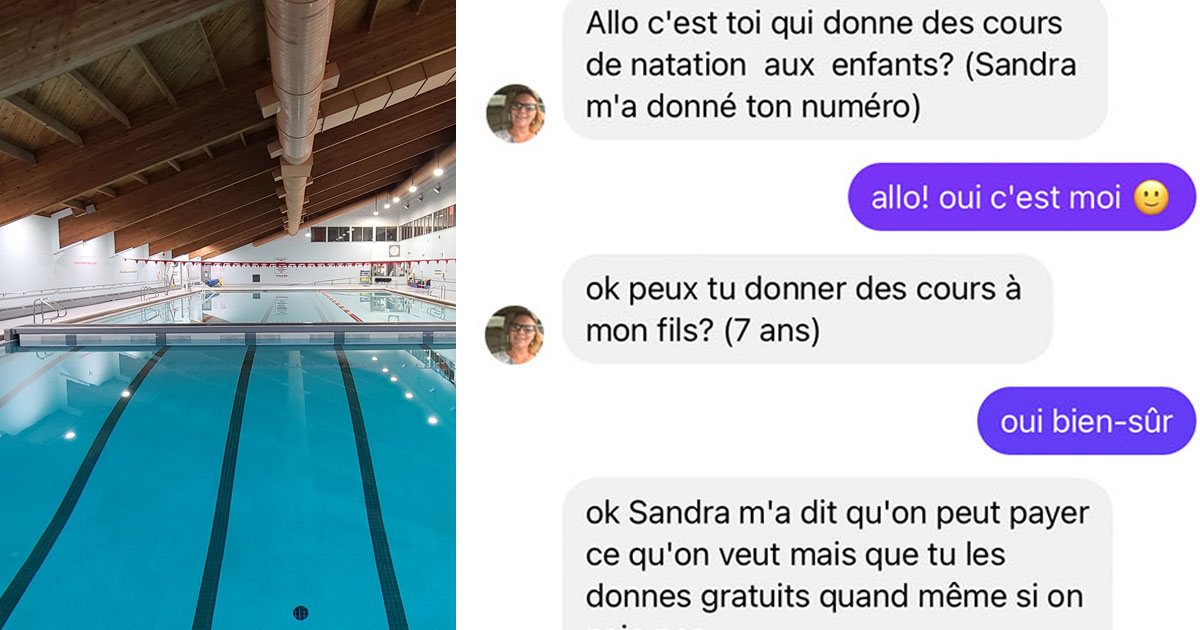
Task: Click the smiley emoji in the purple message
Action: (1151, 198)
